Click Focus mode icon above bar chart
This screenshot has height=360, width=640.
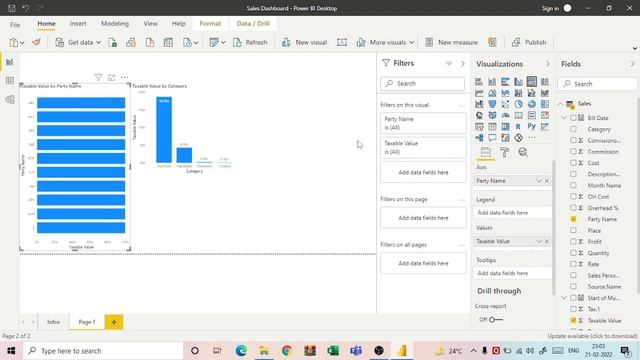tap(111, 77)
